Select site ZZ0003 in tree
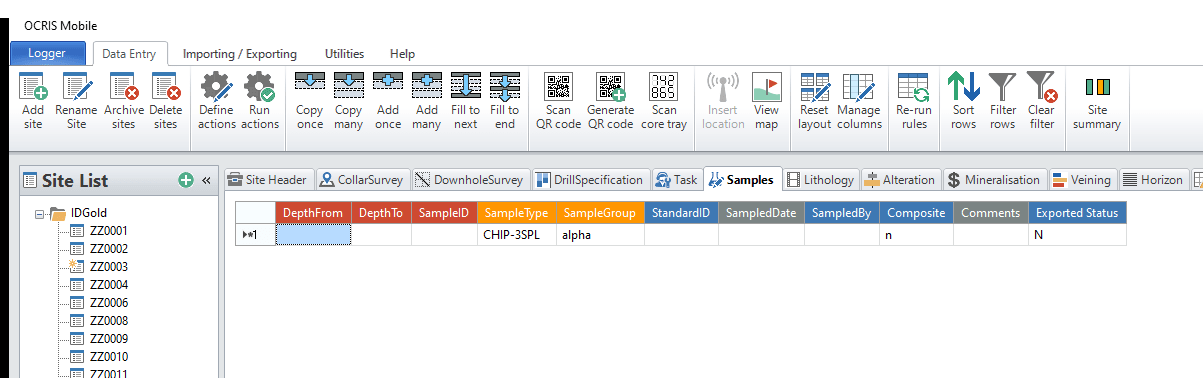 109,267
